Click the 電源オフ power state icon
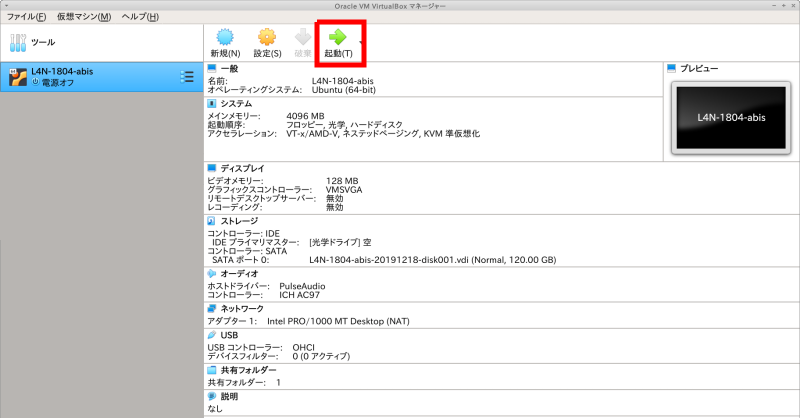 point(36,82)
